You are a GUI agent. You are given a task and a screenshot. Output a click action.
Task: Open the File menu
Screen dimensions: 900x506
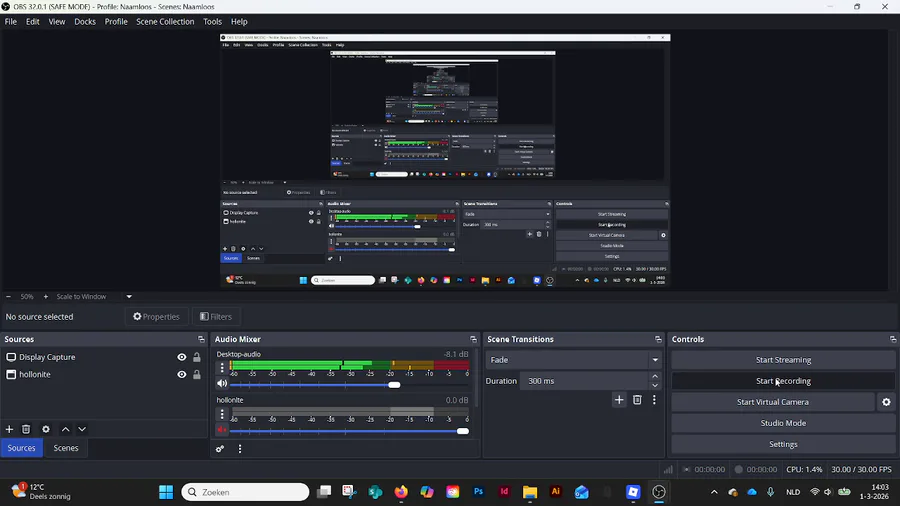[11, 22]
